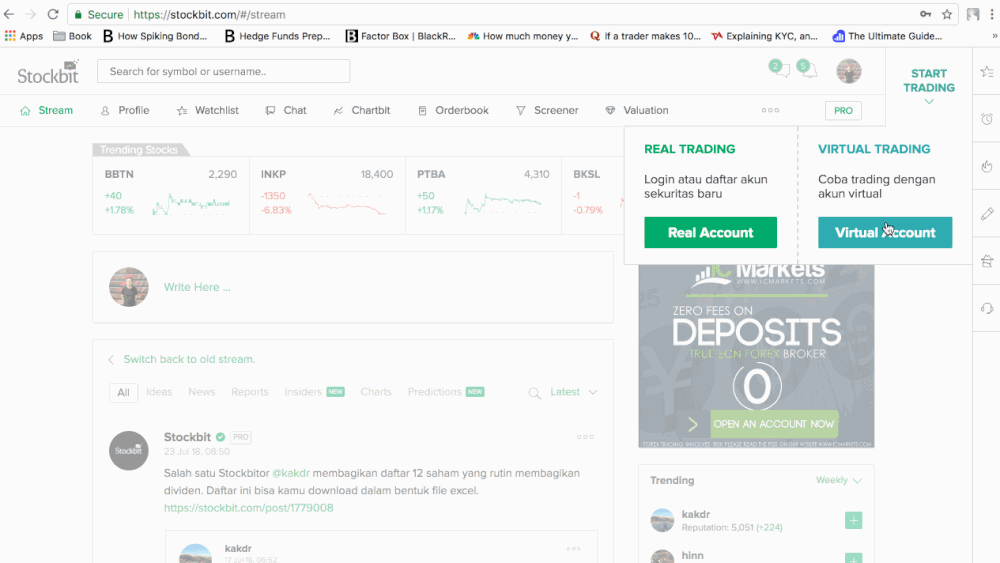
Task: Go to Stream tab
Action: pos(47,110)
